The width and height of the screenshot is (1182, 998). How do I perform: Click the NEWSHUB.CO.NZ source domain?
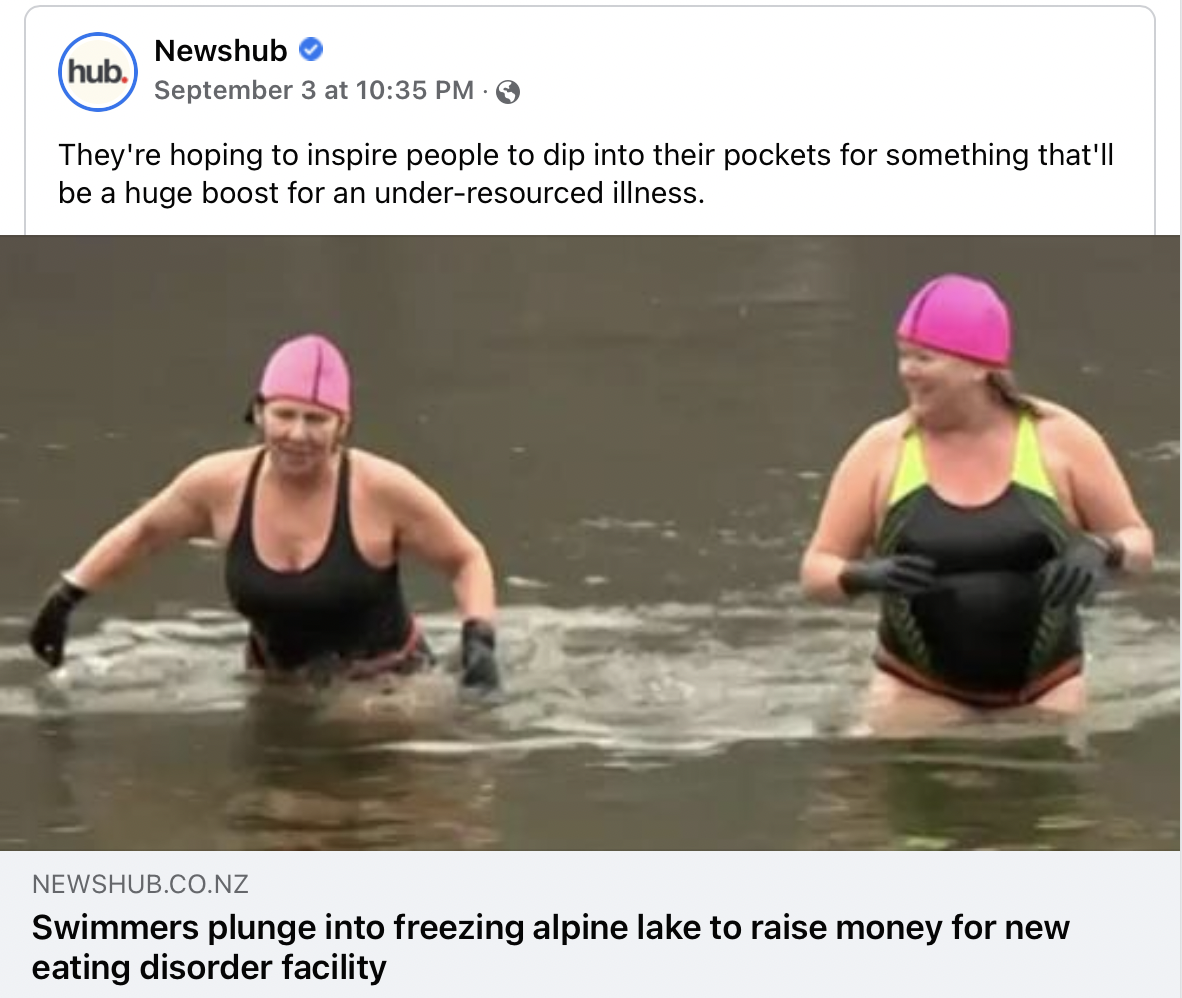(140, 883)
